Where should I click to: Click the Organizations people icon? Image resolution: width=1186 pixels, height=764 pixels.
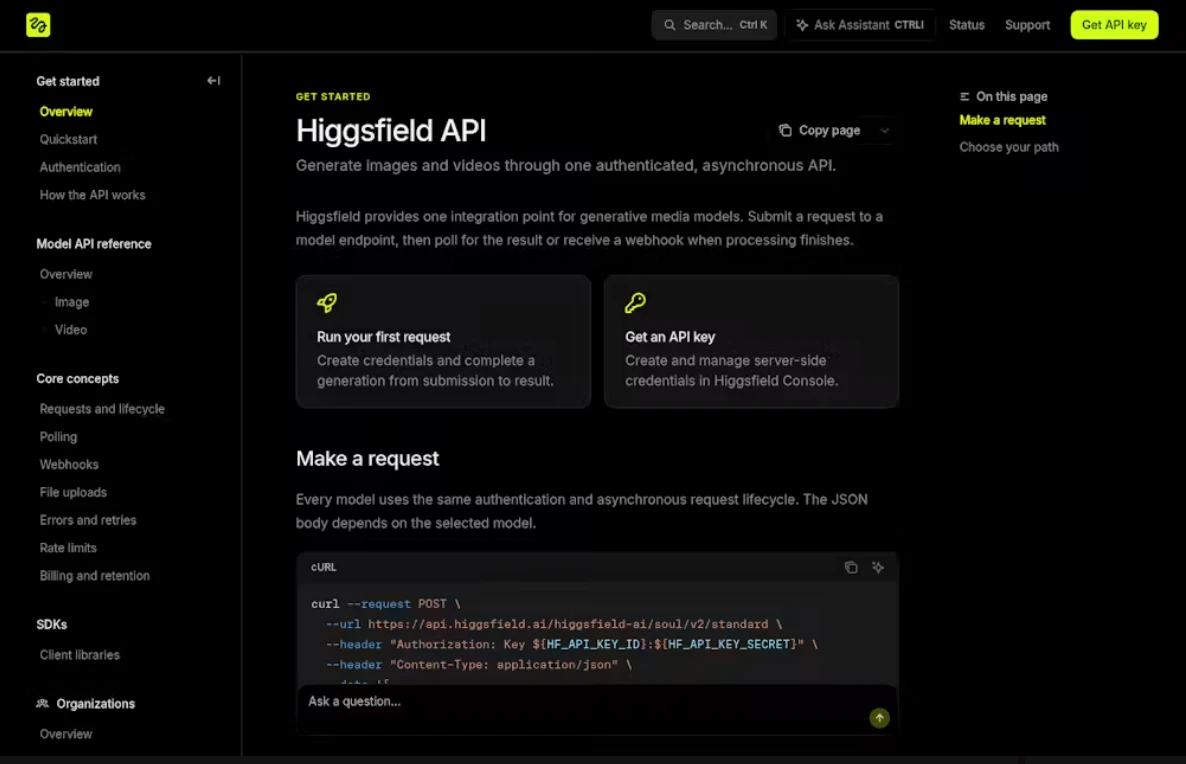point(42,703)
